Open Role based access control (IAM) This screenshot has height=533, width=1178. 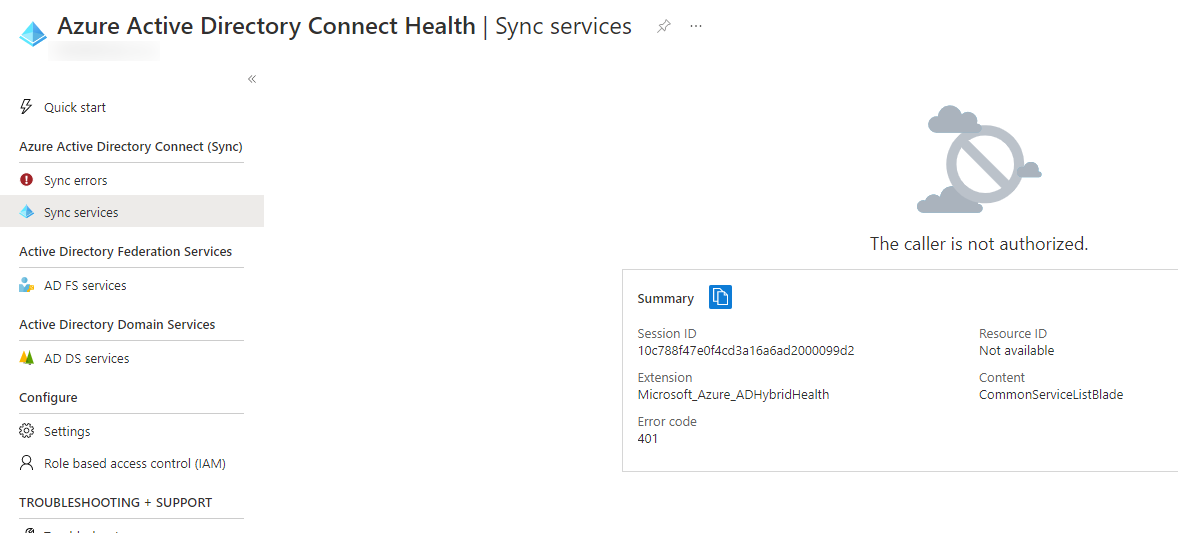pyautogui.click(x=135, y=464)
